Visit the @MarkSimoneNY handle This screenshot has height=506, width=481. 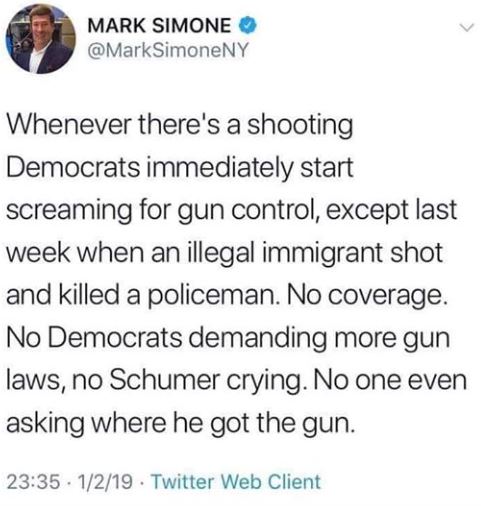coord(168,51)
